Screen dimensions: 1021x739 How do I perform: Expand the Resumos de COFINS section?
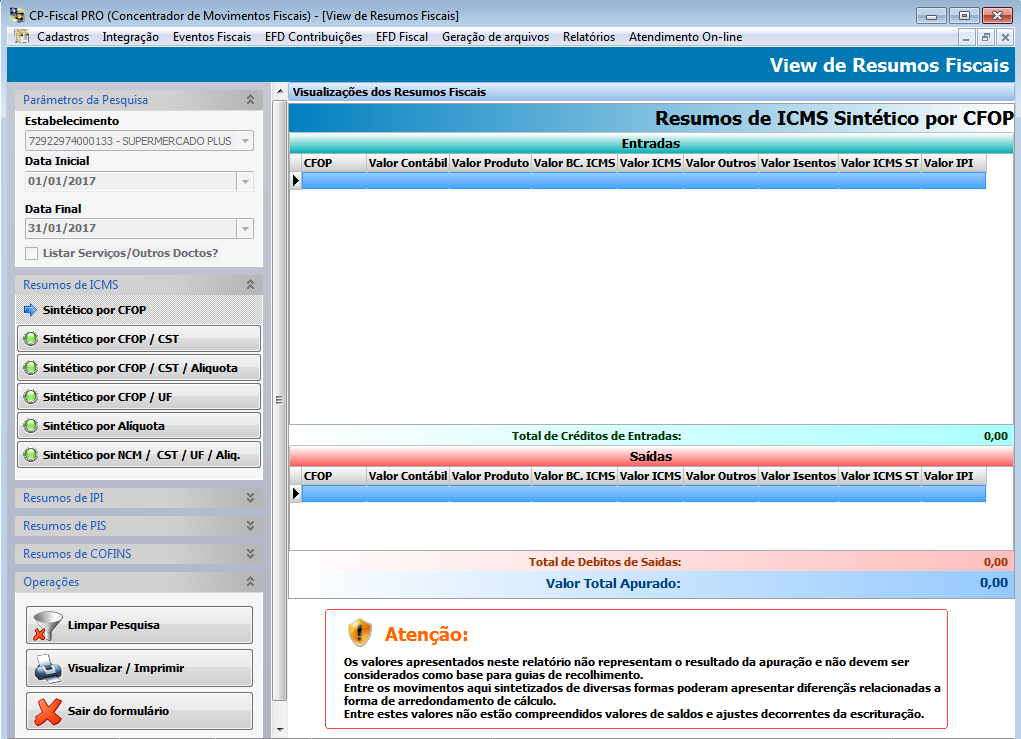pyautogui.click(x=250, y=554)
